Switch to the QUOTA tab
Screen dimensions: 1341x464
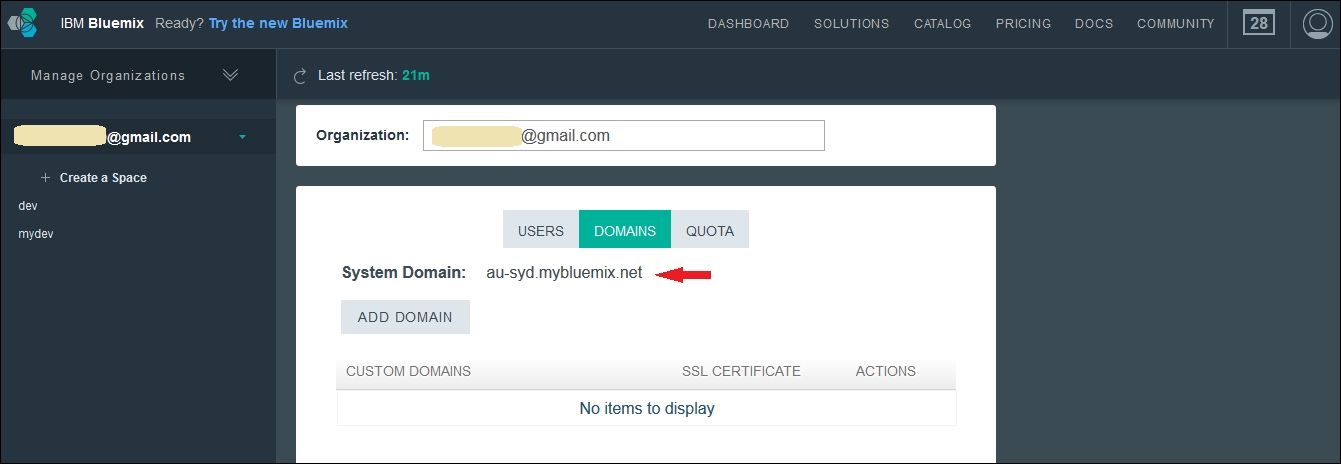710,229
